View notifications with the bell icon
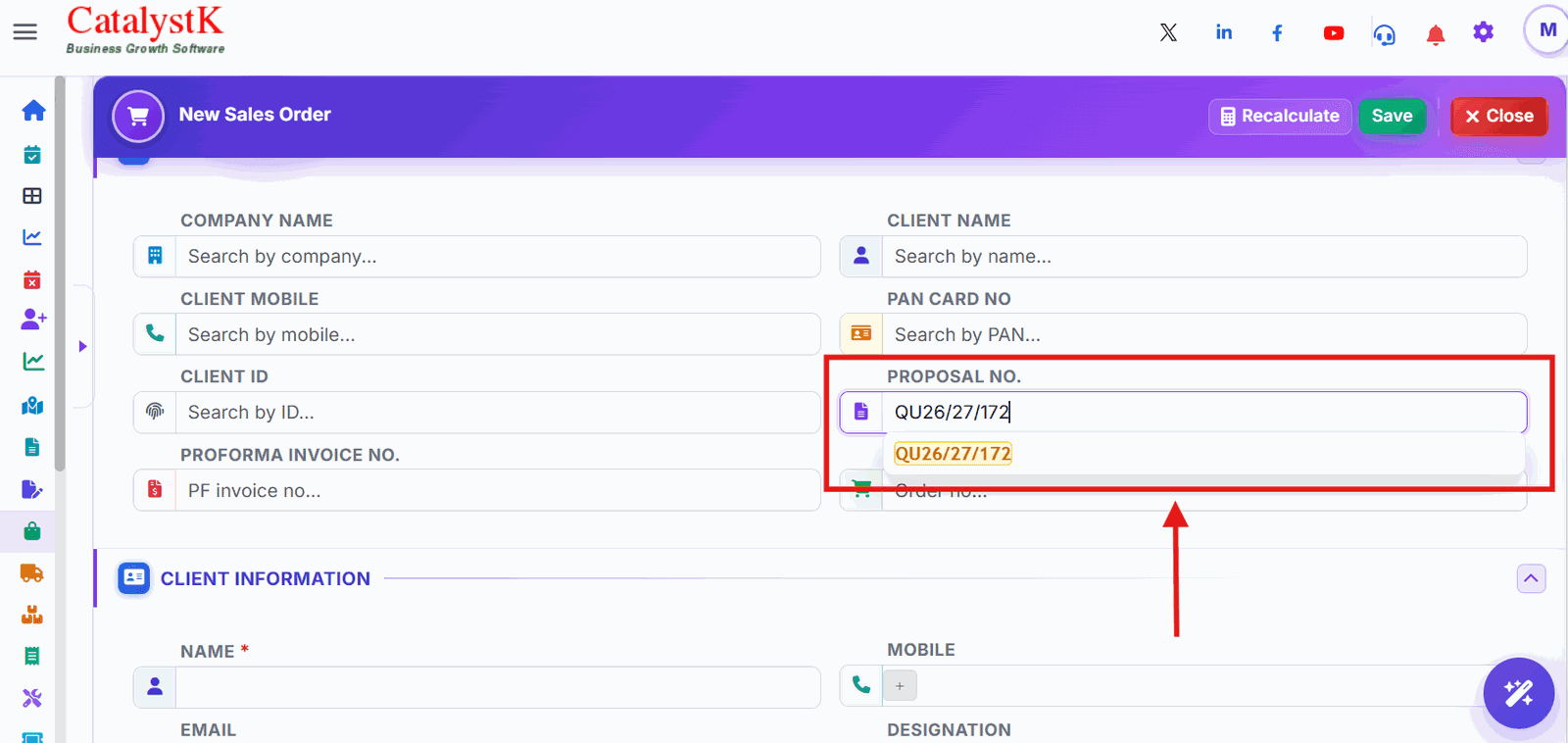 [1436, 34]
